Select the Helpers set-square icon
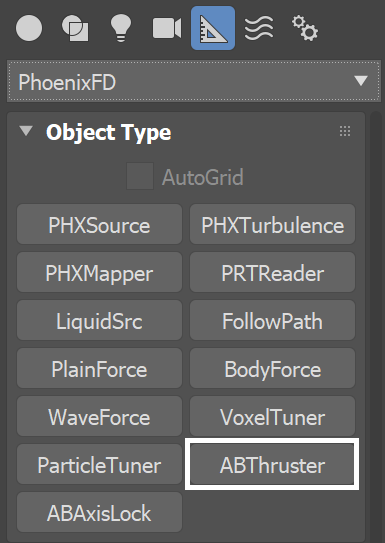Screen dimensions: 385x543 [213, 28]
